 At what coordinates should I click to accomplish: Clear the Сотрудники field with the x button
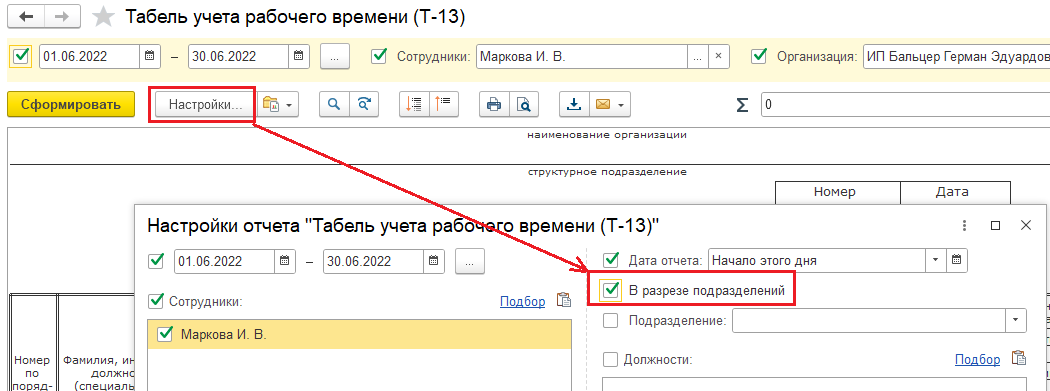point(719,56)
